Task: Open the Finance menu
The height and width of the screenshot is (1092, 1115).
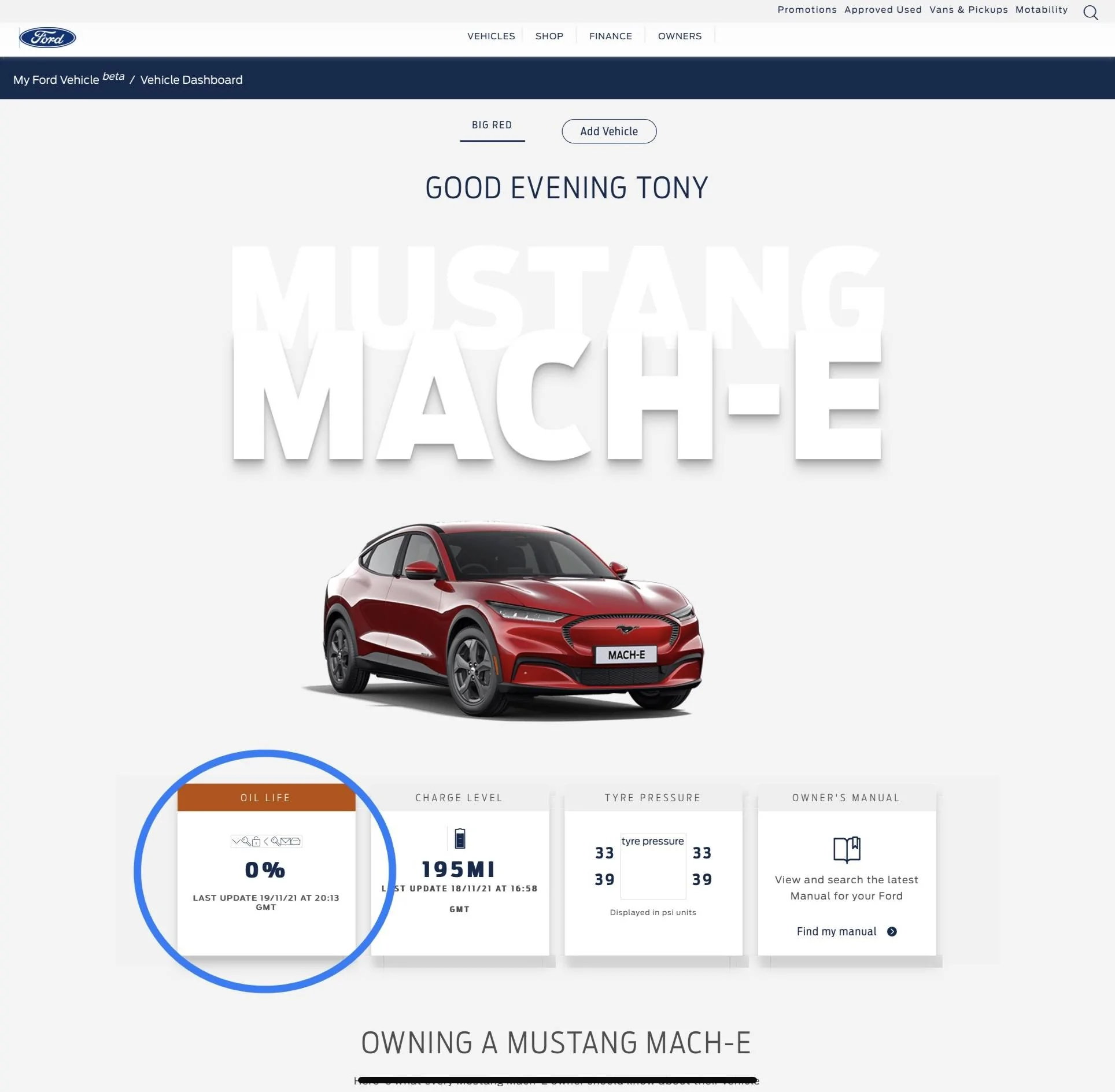Action: (611, 36)
